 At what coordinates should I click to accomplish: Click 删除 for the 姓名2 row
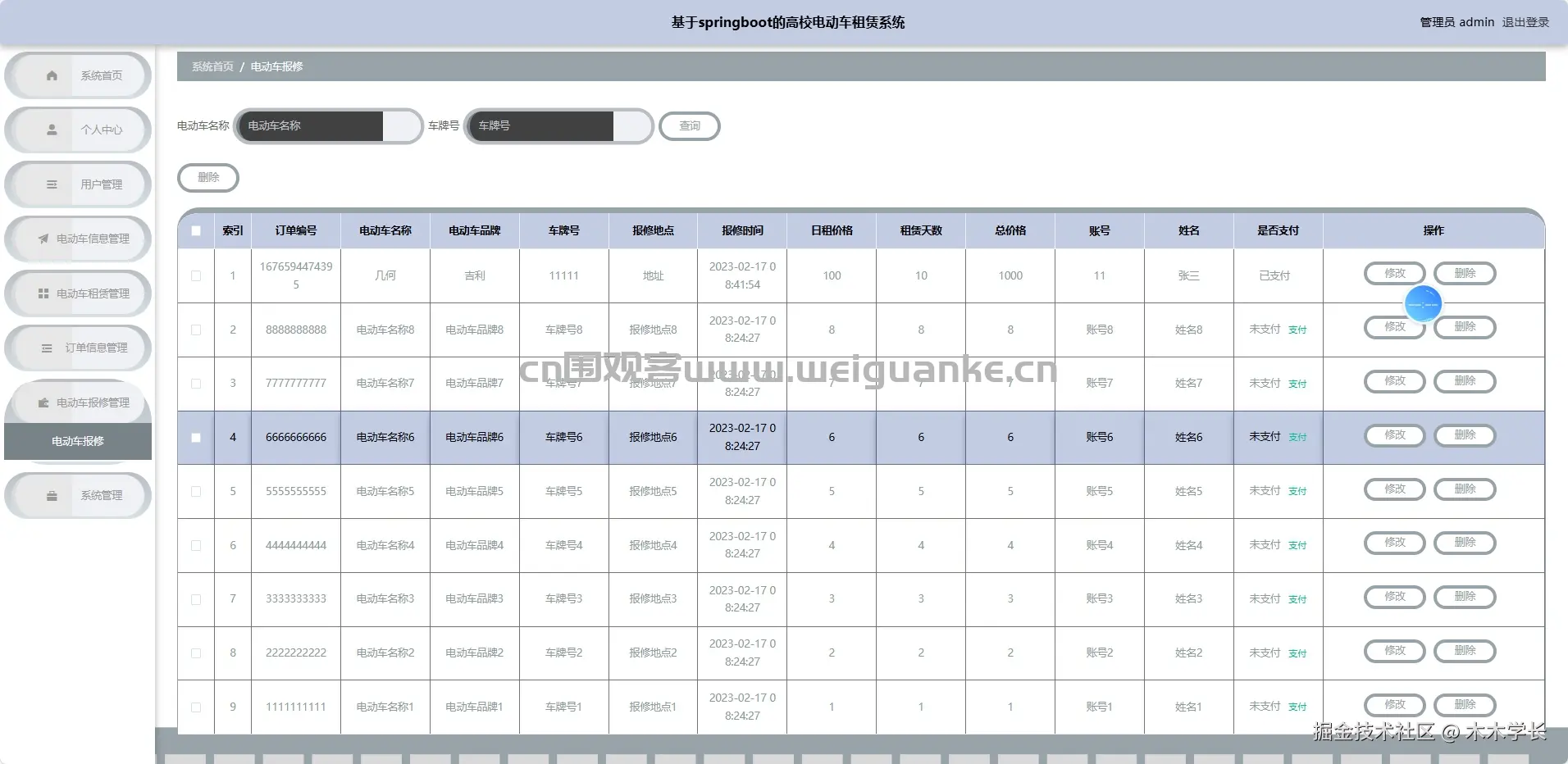1465,651
